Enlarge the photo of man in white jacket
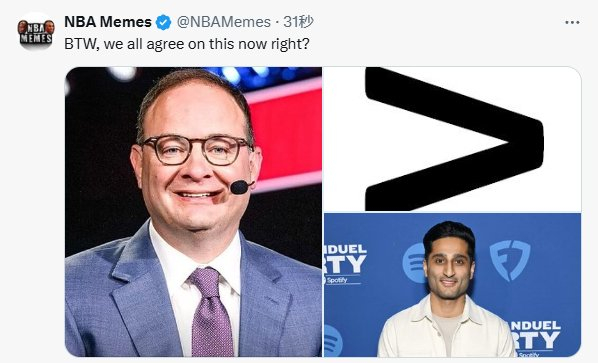Viewport: 598px width, 363px height. point(452,285)
